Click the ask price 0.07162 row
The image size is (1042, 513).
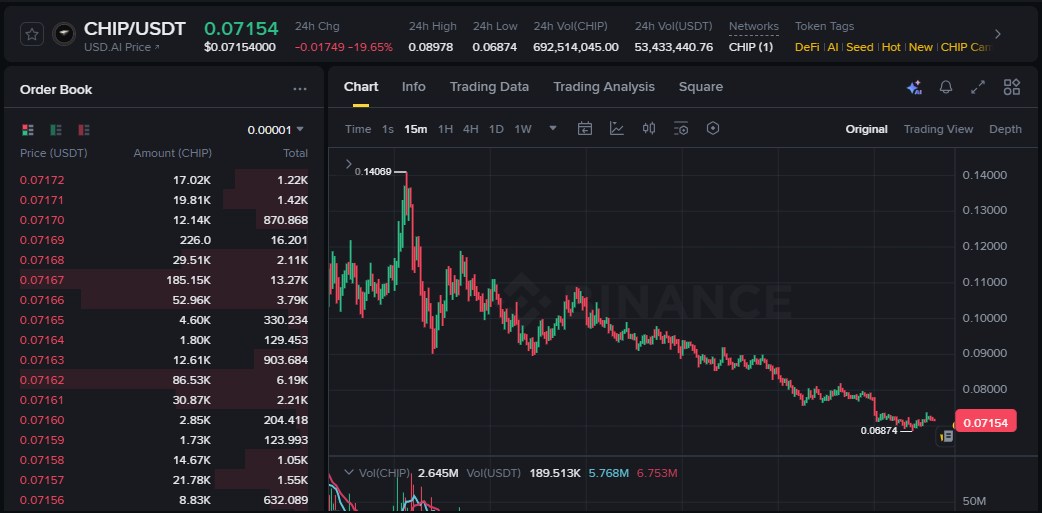tap(163, 380)
